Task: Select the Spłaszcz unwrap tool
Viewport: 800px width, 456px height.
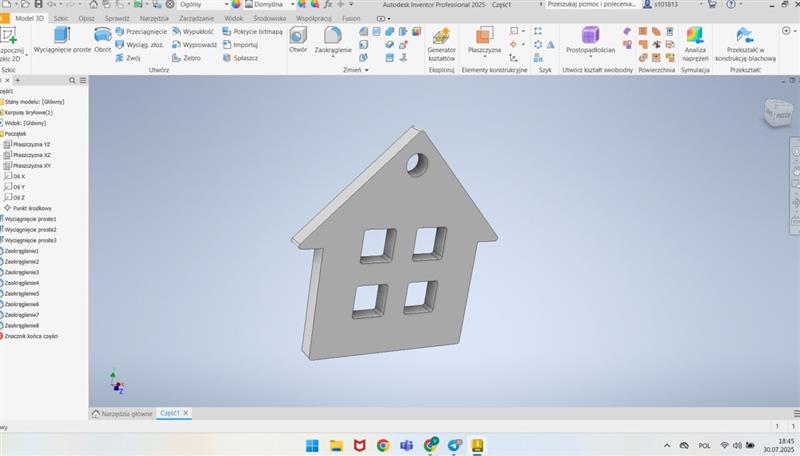Action: click(240, 58)
